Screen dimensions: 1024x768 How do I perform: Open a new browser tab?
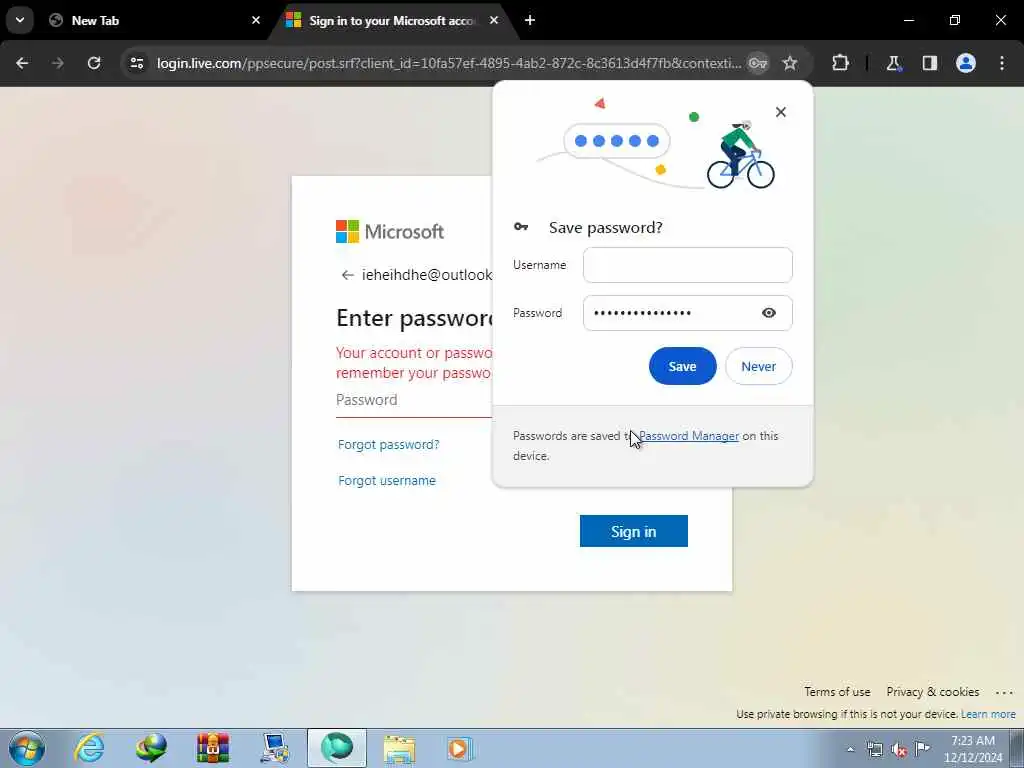click(x=530, y=20)
